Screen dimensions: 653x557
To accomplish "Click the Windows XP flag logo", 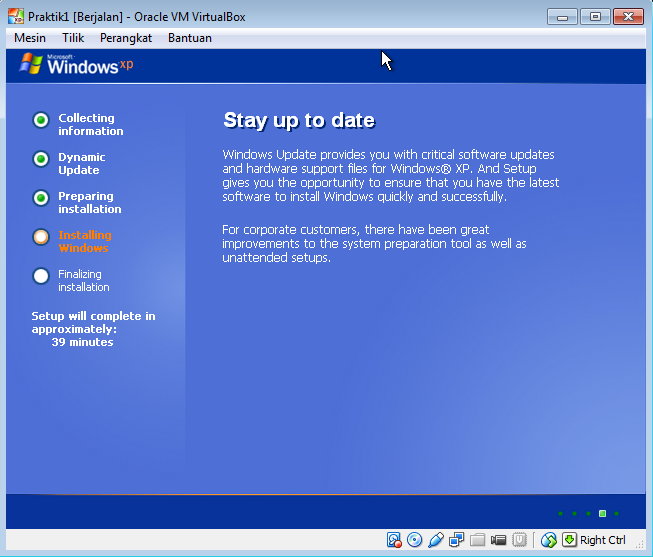I will (31, 64).
